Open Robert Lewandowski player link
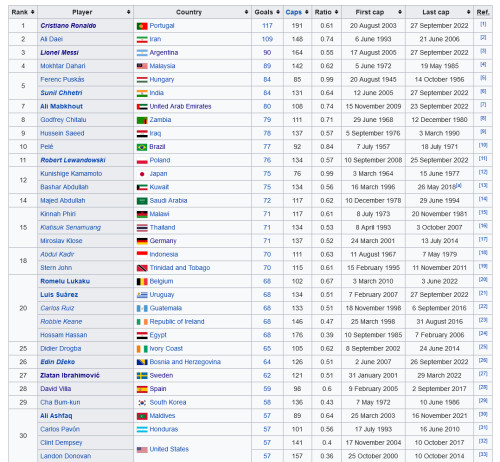Image resolution: width=500 pixels, height=462 pixels. [73, 160]
